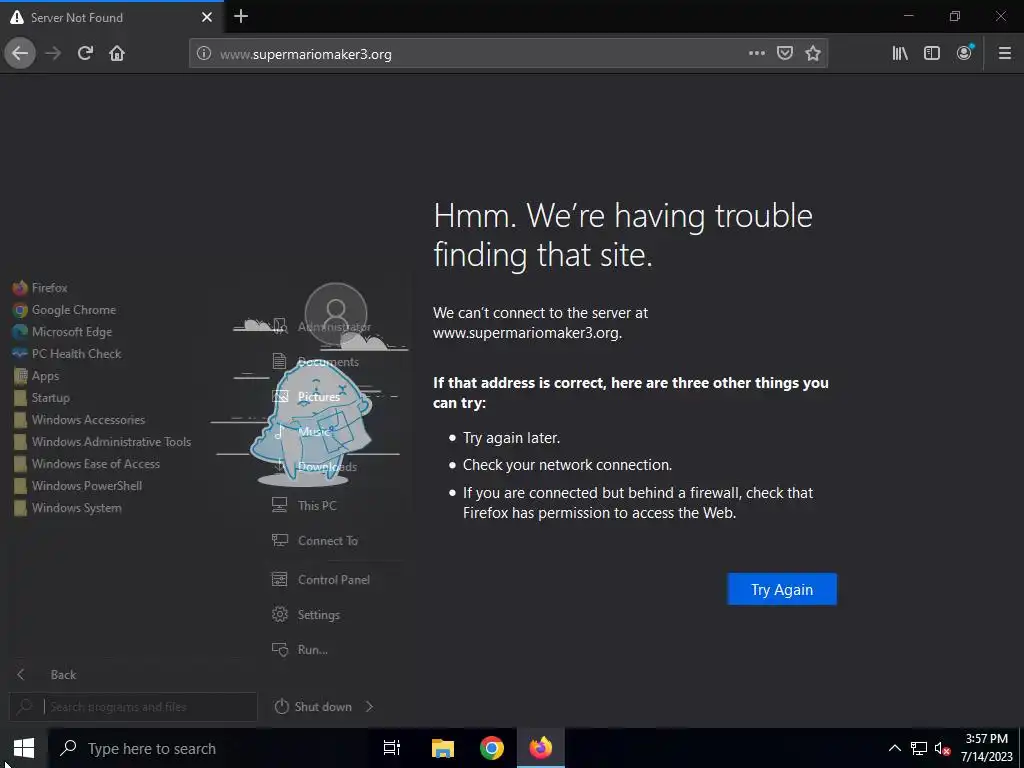Open Pictures from the Start menu
Screen dimensions: 1024x768
(x=307, y=396)
